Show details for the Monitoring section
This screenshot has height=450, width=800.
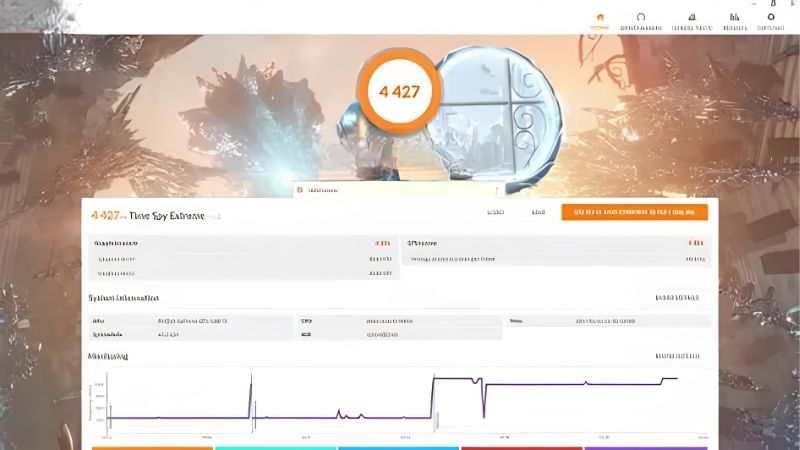tap(677, 356)
